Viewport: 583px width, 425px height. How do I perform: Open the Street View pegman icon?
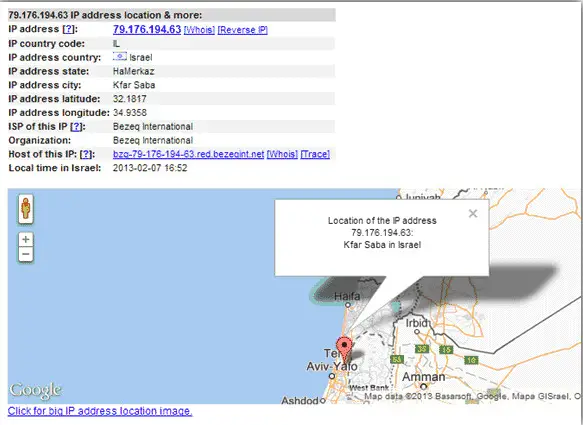[x=26, y=209]
